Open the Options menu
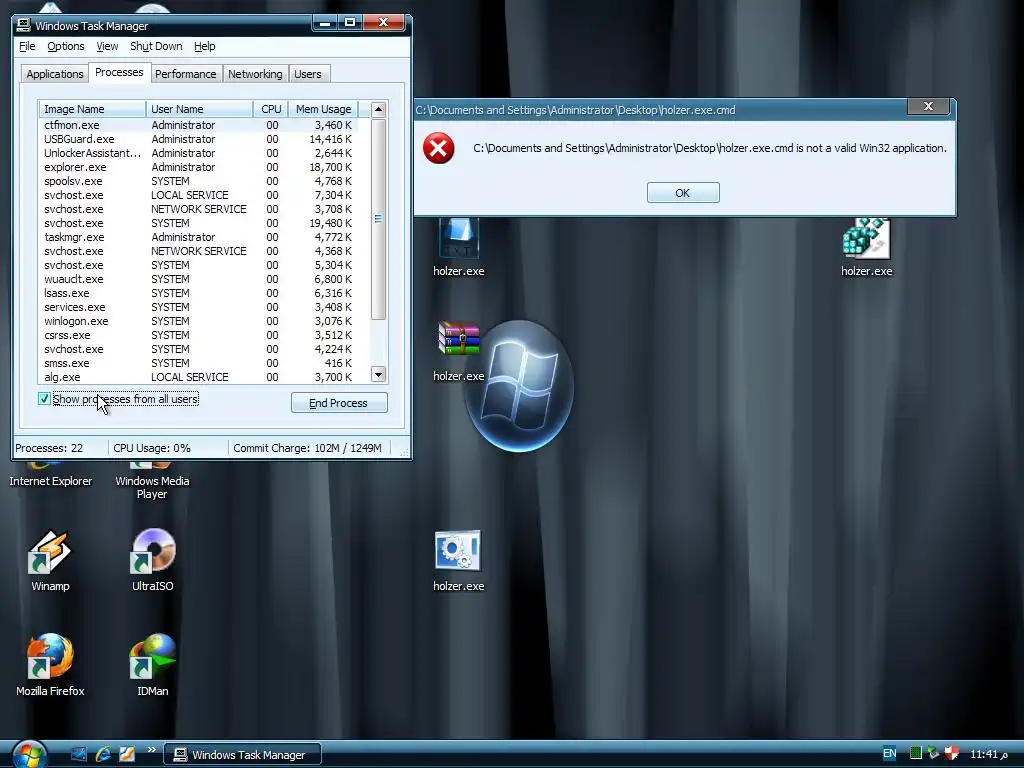The width and height of the screenshot is (1024, 768). (65, 46)
